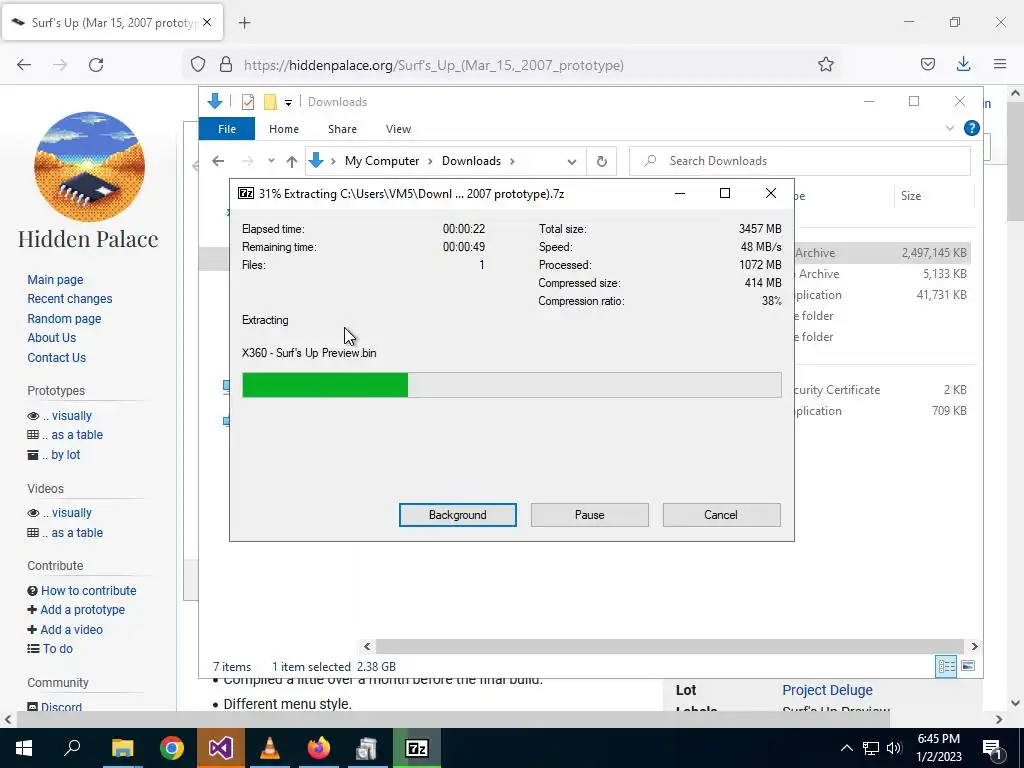The image size is (1024, 768).
Task: Select the 709 KB application row
Action: pyautogui.click(x=882, y=411)
